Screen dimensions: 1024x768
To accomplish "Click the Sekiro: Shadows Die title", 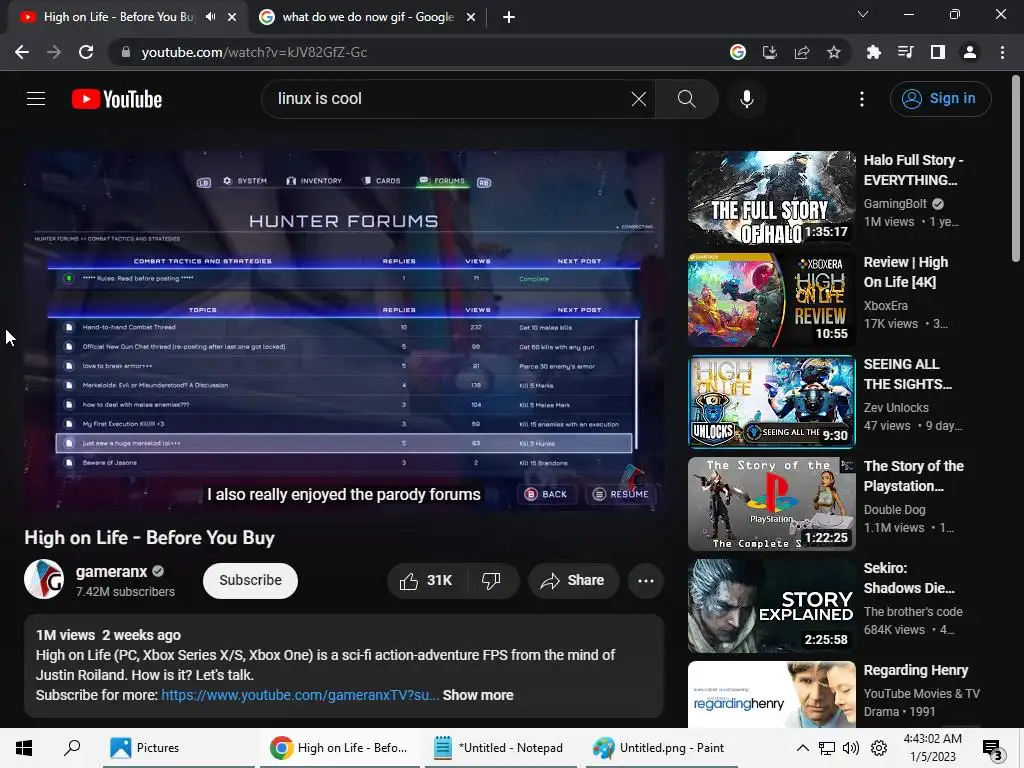I will pyautogui.click(x=909, y=578).
